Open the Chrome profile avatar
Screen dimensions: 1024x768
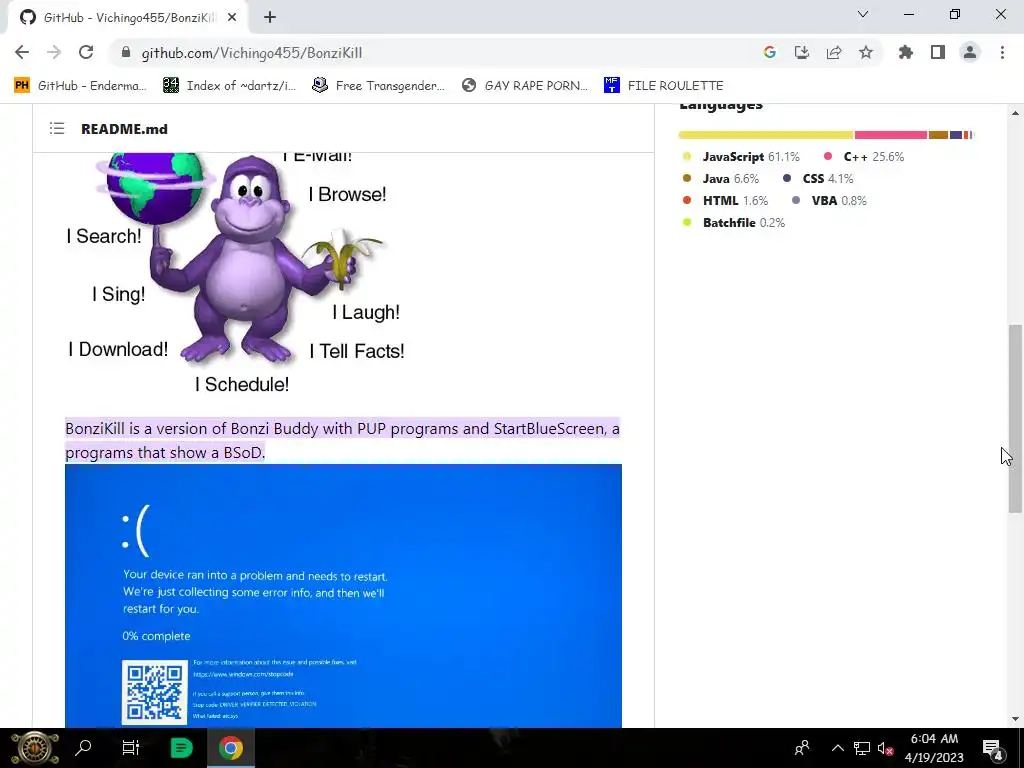970,52
